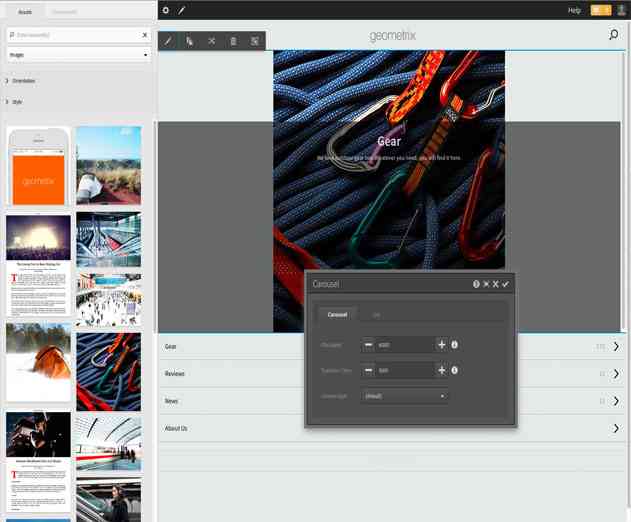Screen dimensions: 631x522
Task: Switch to the Assets tab in side panel
Action: [x=25, y=12]
